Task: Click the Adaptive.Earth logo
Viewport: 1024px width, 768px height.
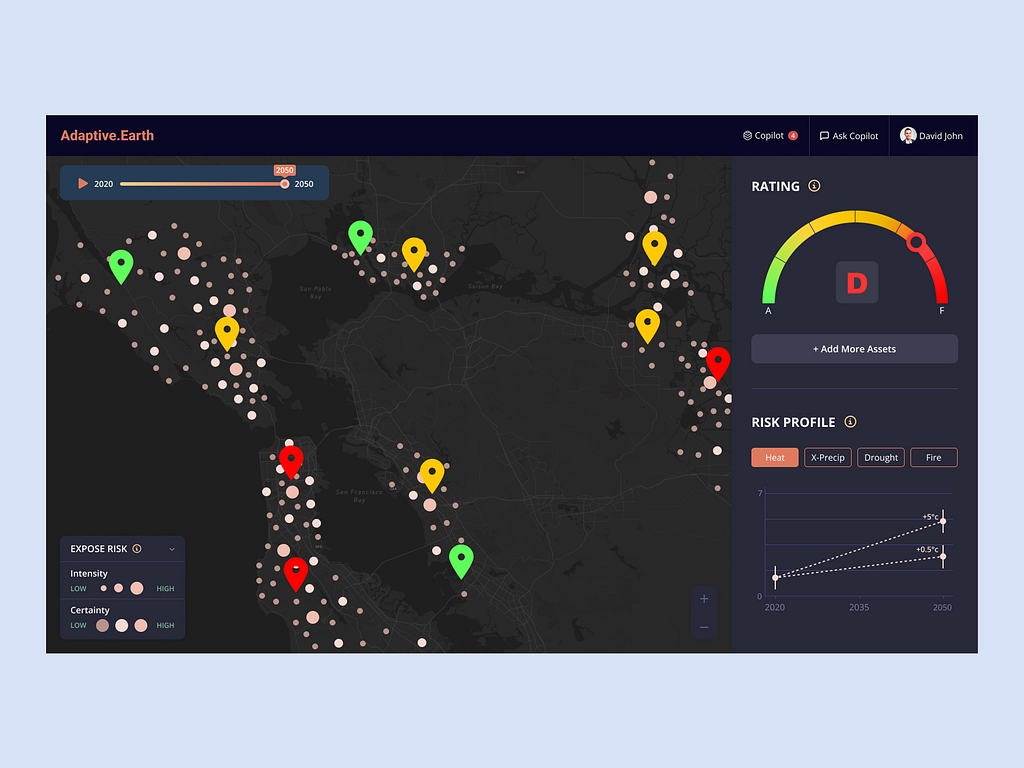Action: point(107,135)
